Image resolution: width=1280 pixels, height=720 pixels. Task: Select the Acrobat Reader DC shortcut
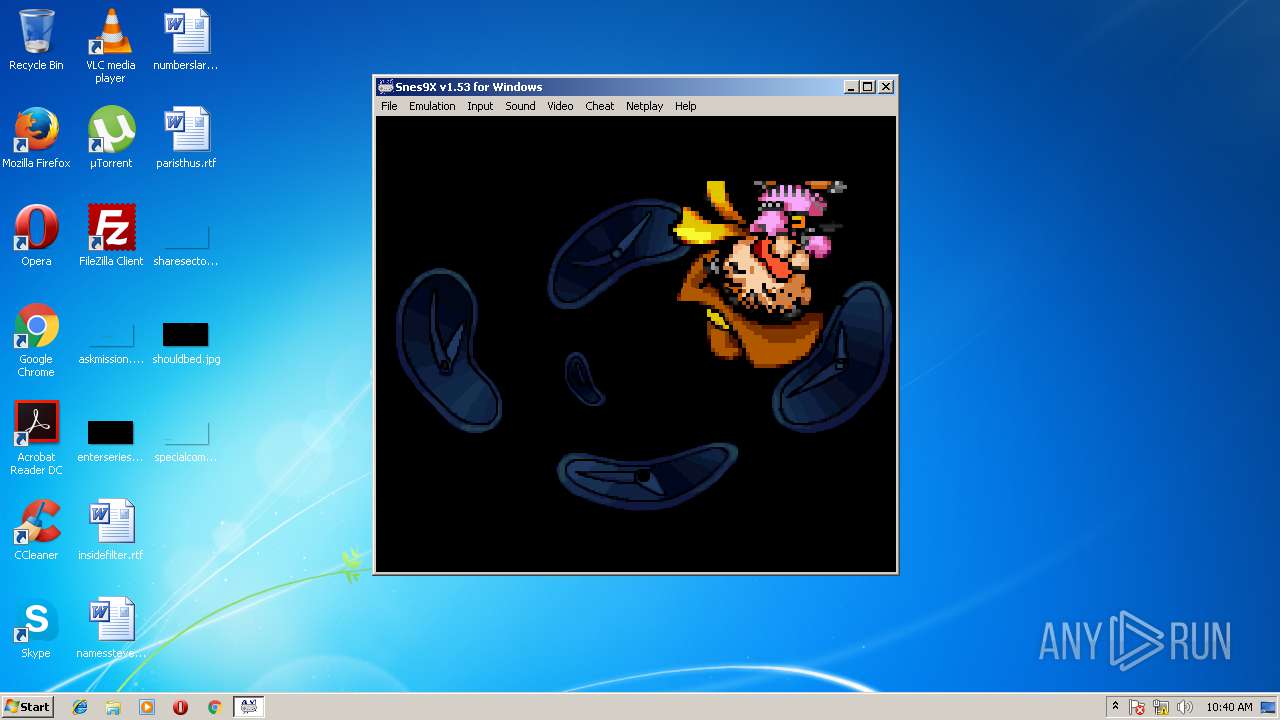pos(36,438)
